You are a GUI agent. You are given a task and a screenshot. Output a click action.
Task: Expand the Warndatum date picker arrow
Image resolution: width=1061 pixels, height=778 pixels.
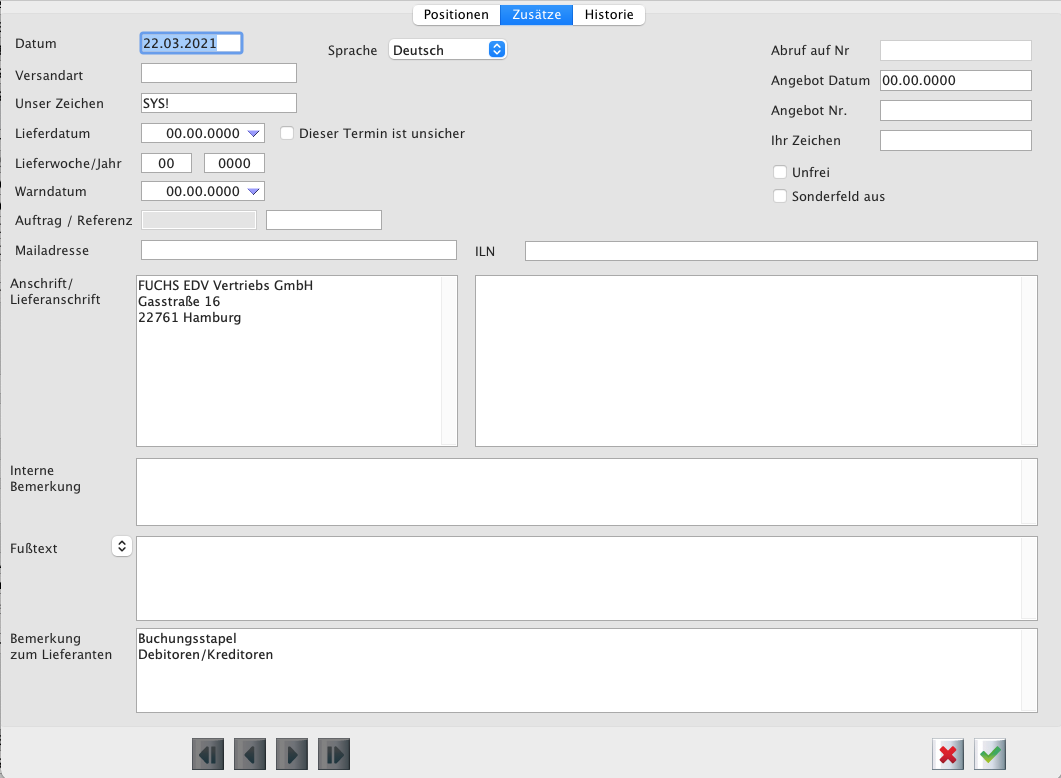click(253, 191)
